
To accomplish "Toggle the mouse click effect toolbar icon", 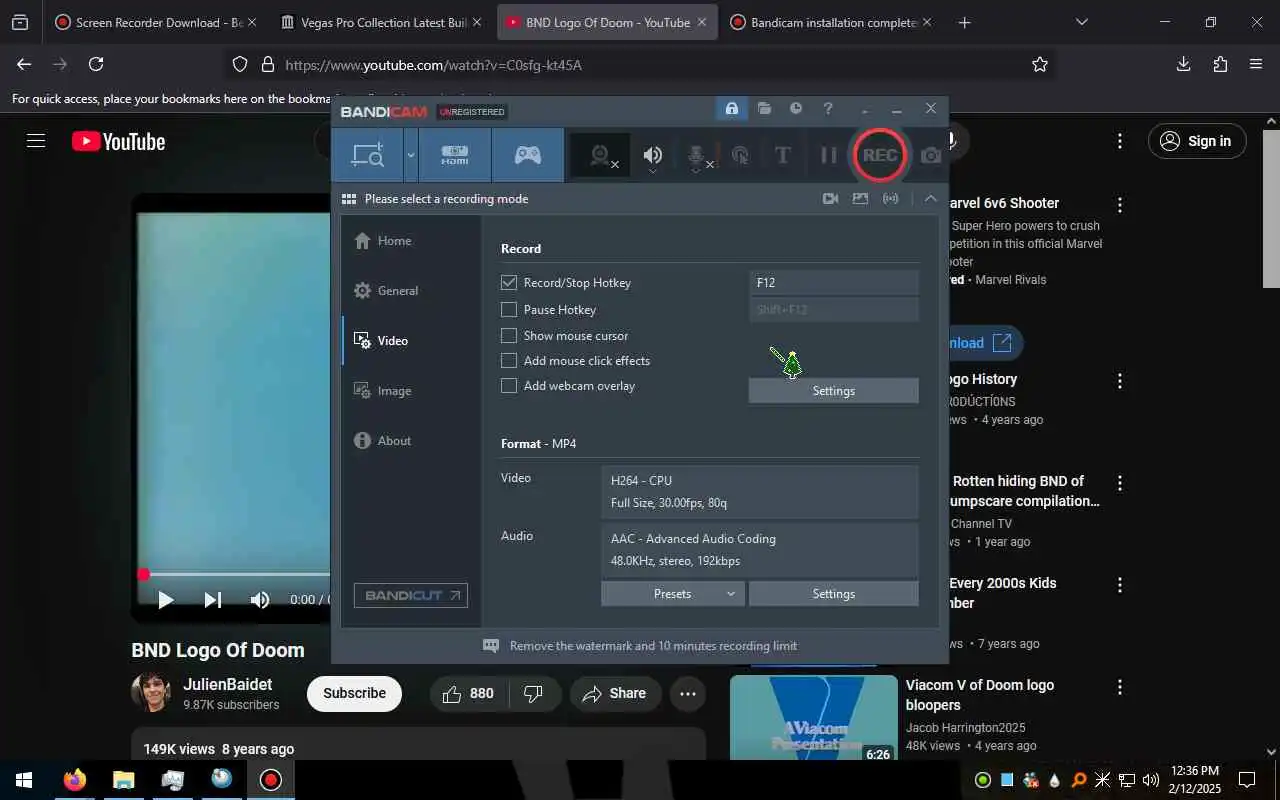I will point(740,155).
